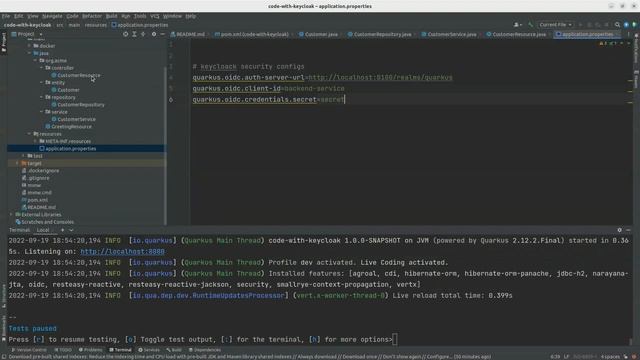This screenshot has height=360, width=640.
Task: Select the Local terminal tab
Action: [43, 230]
